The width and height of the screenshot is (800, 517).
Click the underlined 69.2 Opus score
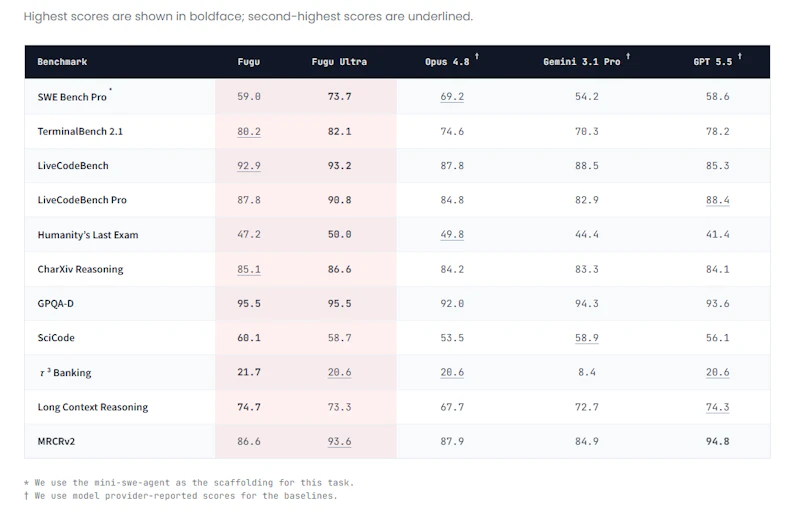(452, 97)
